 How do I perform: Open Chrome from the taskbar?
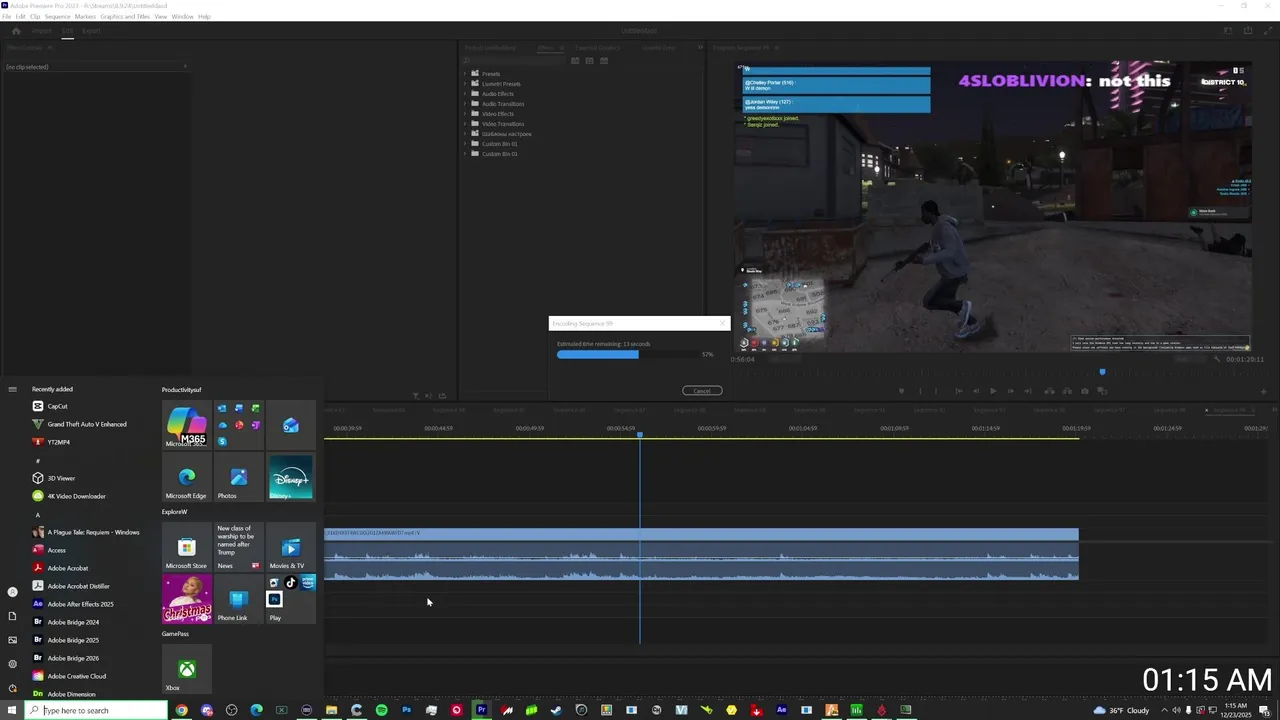pos(181,710)
